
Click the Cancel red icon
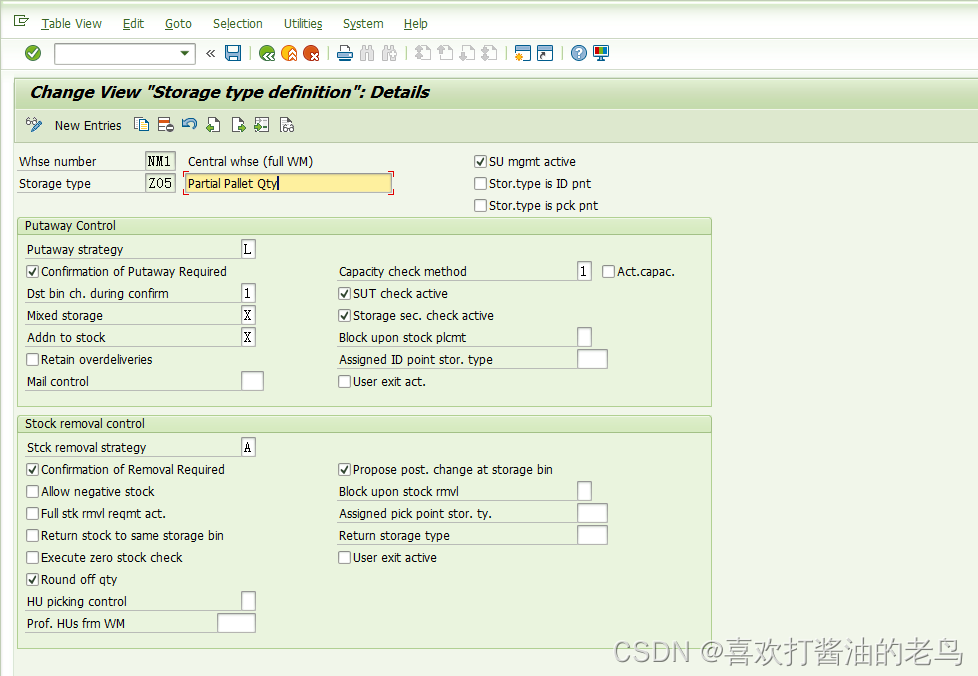click(x=311, y=53)
